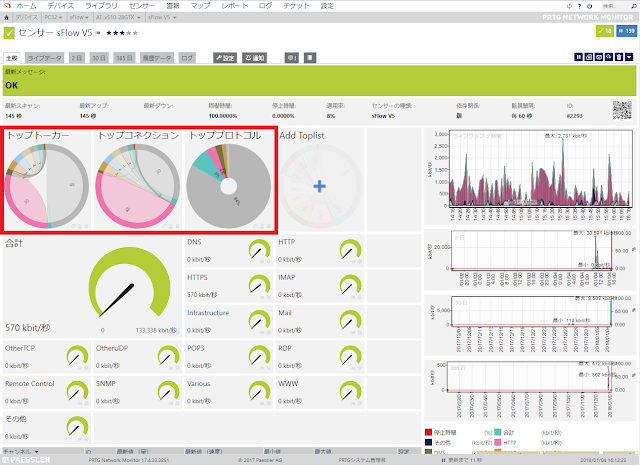Click the refresh icon in top bar
This screenshot has width=640, height=465.
click(569, 6)
